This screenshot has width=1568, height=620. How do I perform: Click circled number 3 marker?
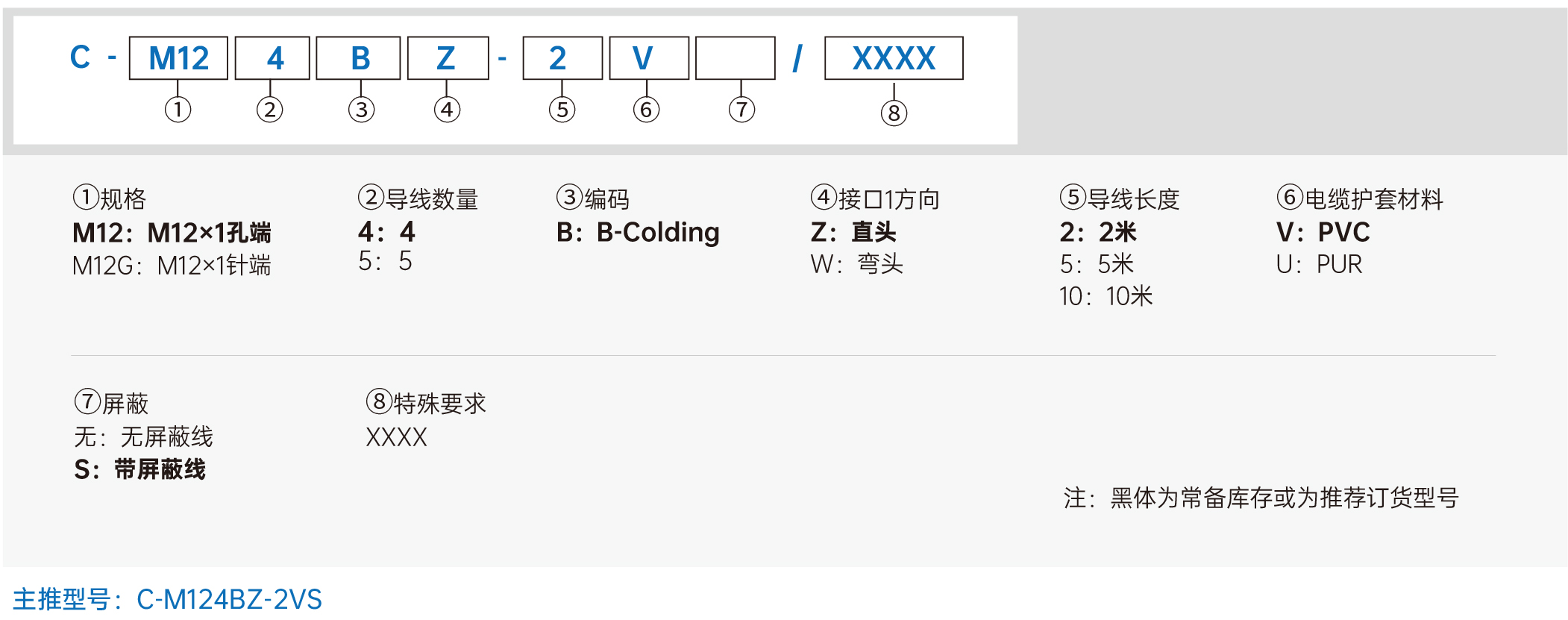click(x=361, y=110)
